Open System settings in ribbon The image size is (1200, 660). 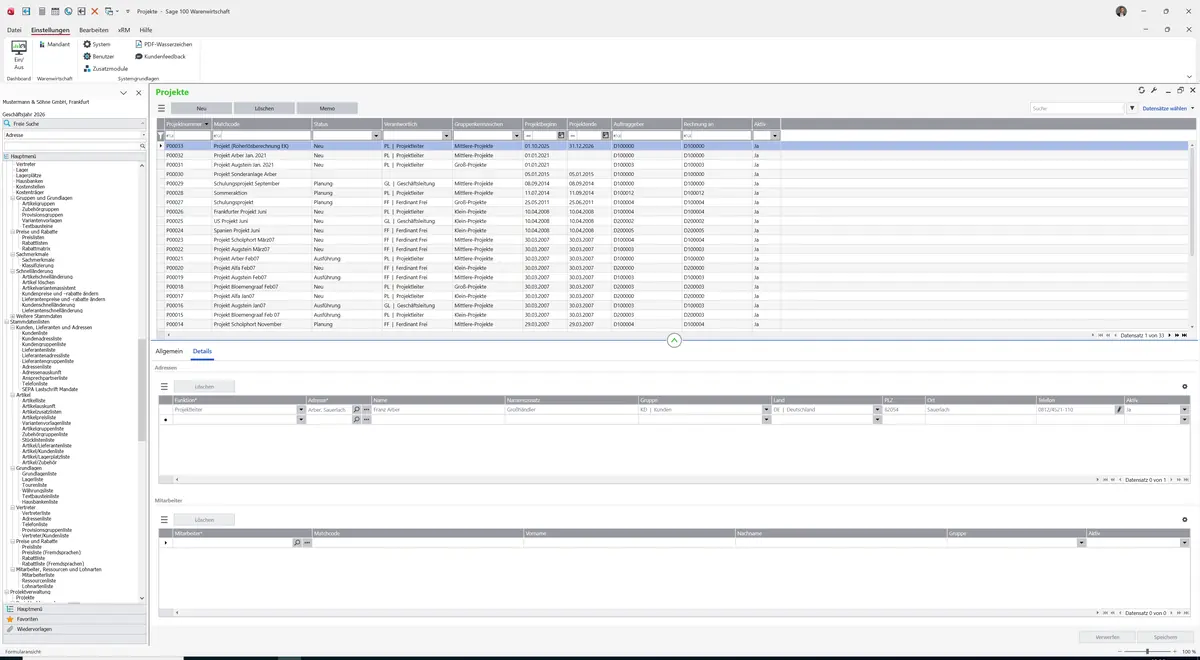pyautogui.click(x=97, y=44)
